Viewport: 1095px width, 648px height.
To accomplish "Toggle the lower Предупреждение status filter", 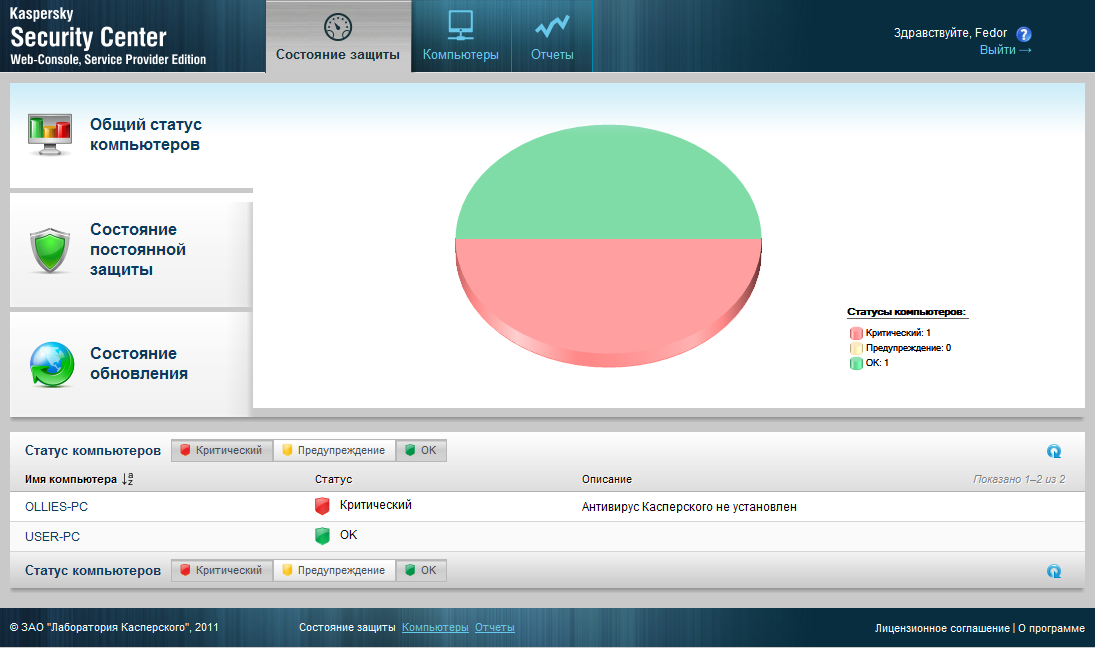I will point(335,570).
